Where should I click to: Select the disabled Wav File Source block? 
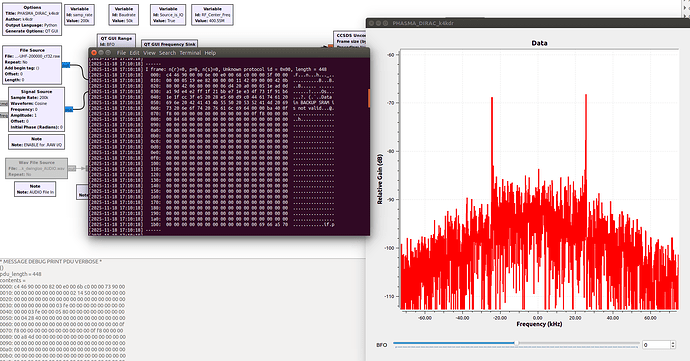(37, 168)
